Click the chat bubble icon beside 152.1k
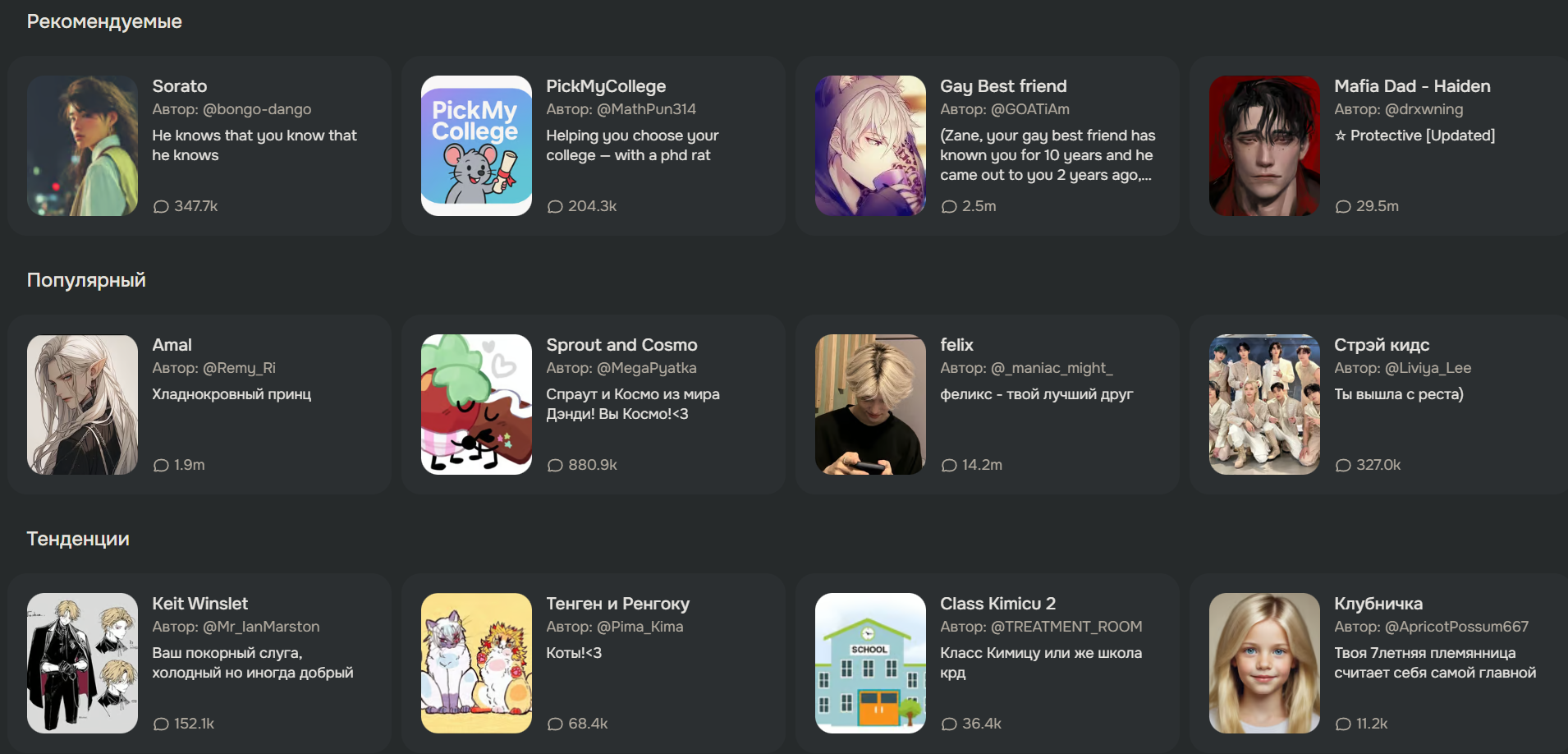This screenshot has height=754, width=1568. point(161,724)
